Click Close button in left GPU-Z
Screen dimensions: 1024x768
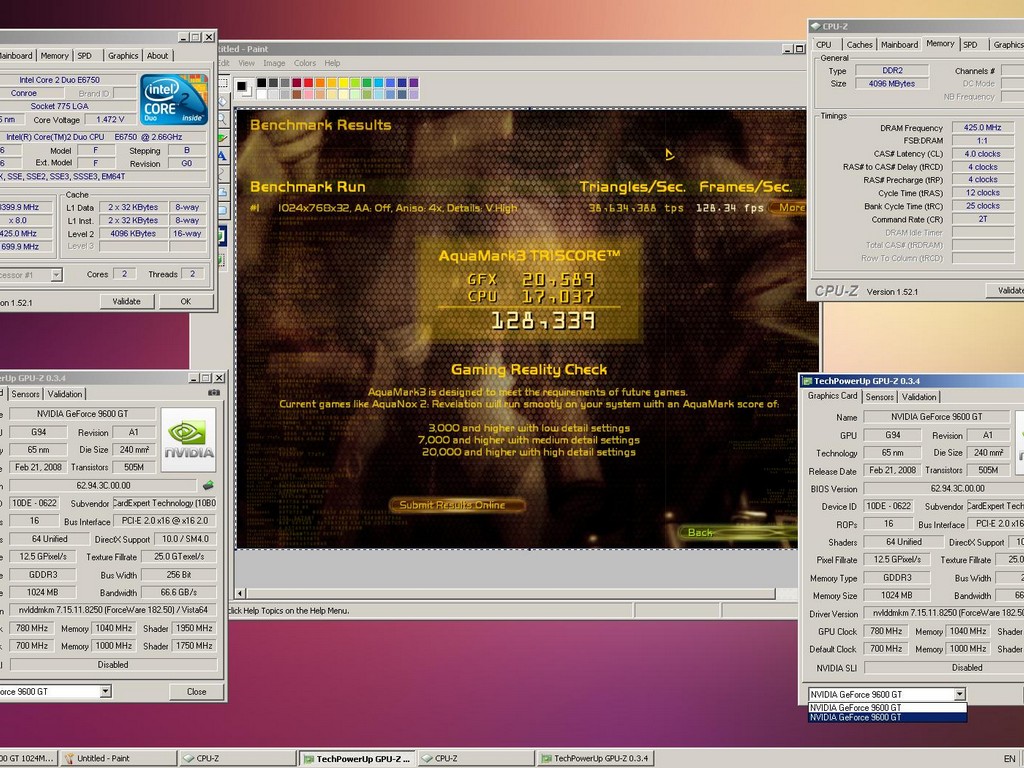196,692
